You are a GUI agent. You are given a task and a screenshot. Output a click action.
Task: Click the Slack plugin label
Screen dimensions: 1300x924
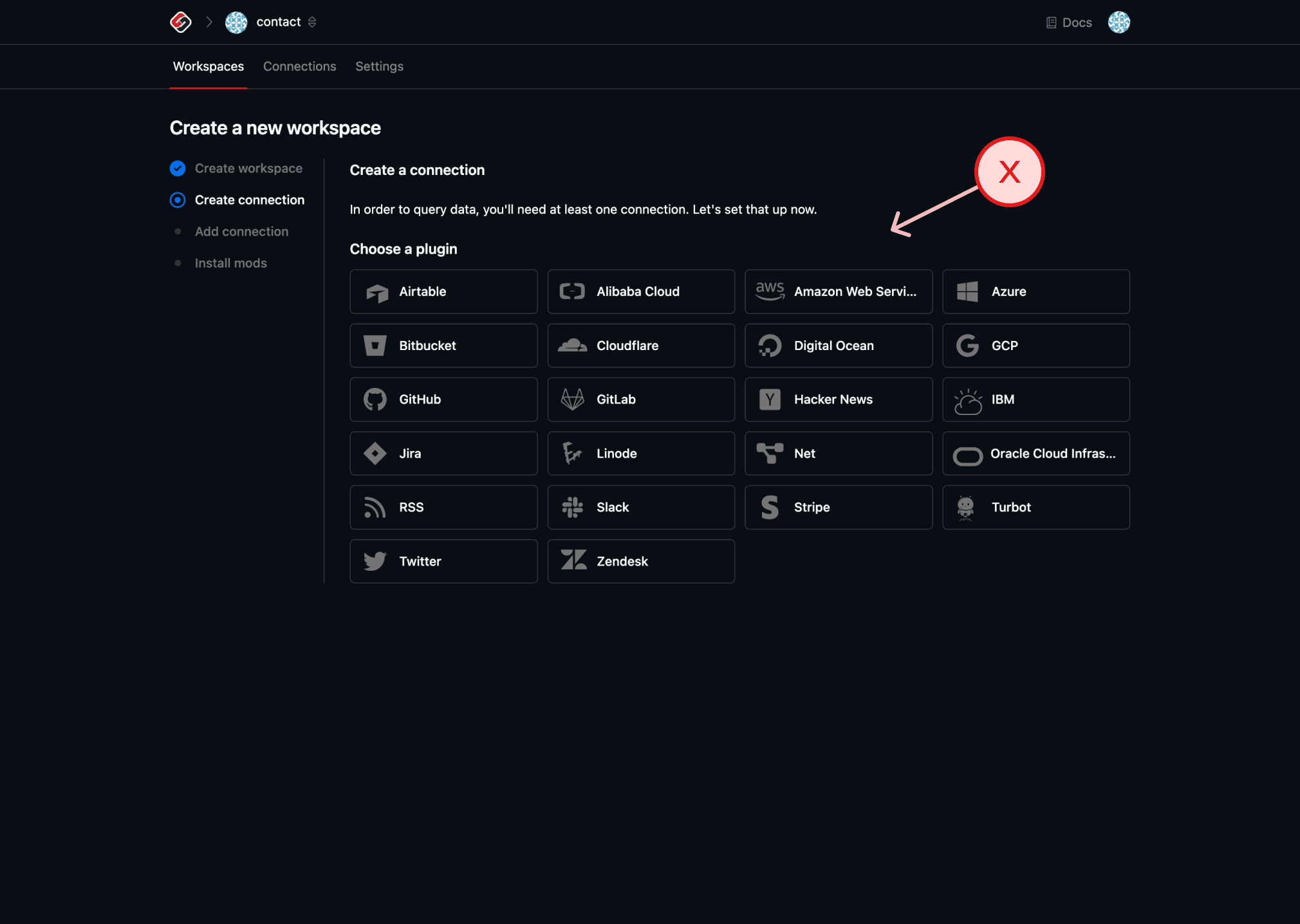613,507
